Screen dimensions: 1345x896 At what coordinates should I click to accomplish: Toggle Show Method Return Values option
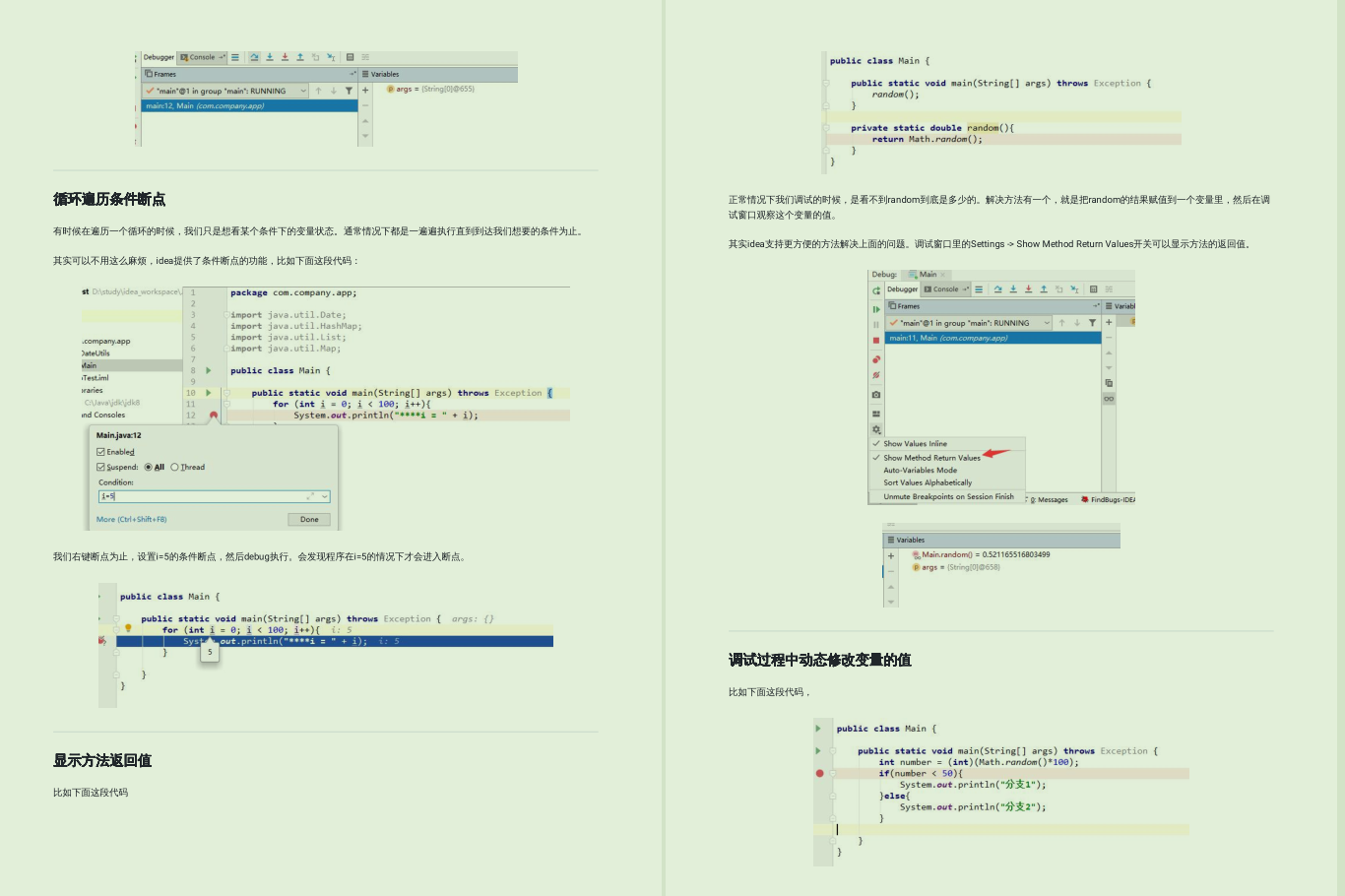pyautogui.click(x=931, y=458)
